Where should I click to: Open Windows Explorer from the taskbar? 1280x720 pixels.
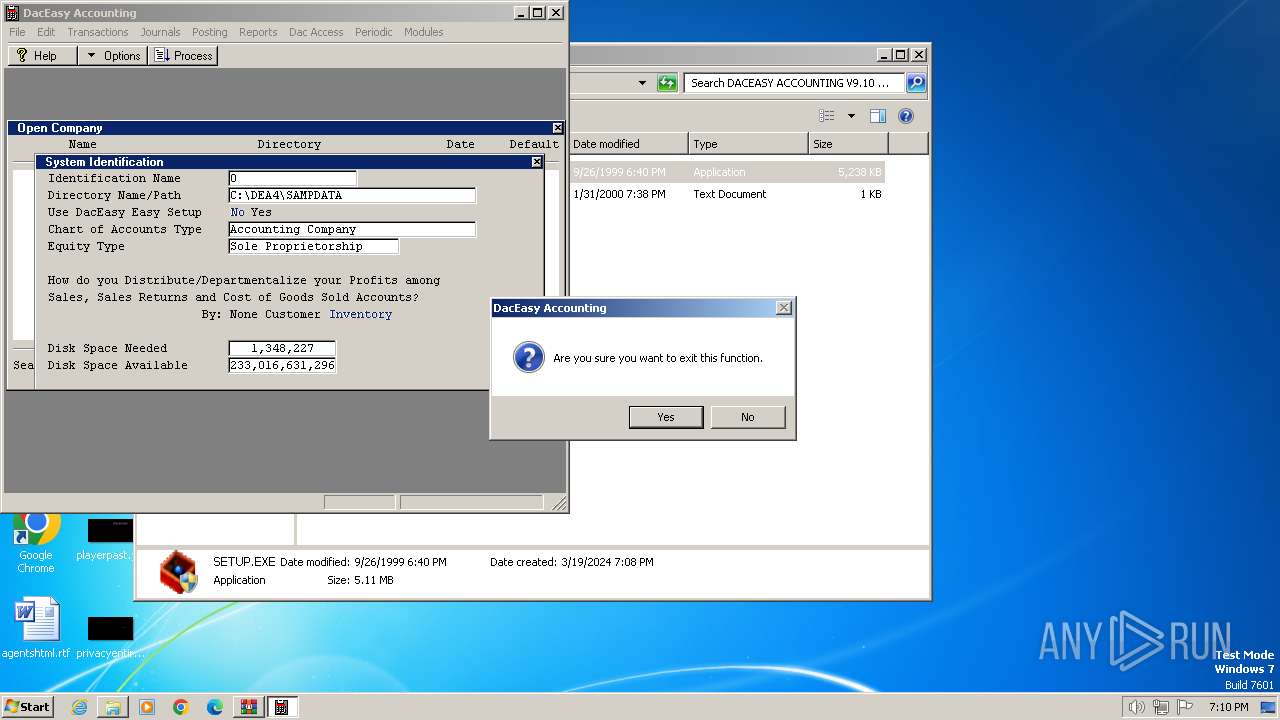point(113,707)
